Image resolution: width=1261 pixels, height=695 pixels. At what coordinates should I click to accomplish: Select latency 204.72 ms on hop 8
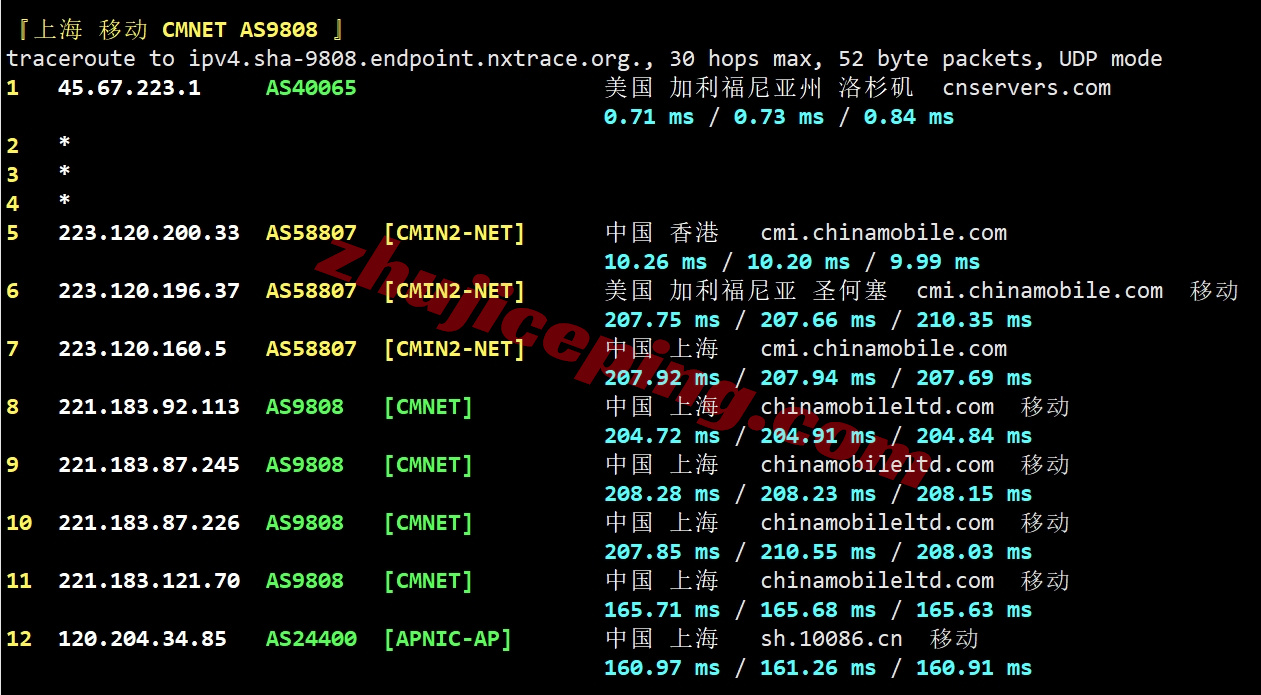pyautogui.click(x=662, y=436)
